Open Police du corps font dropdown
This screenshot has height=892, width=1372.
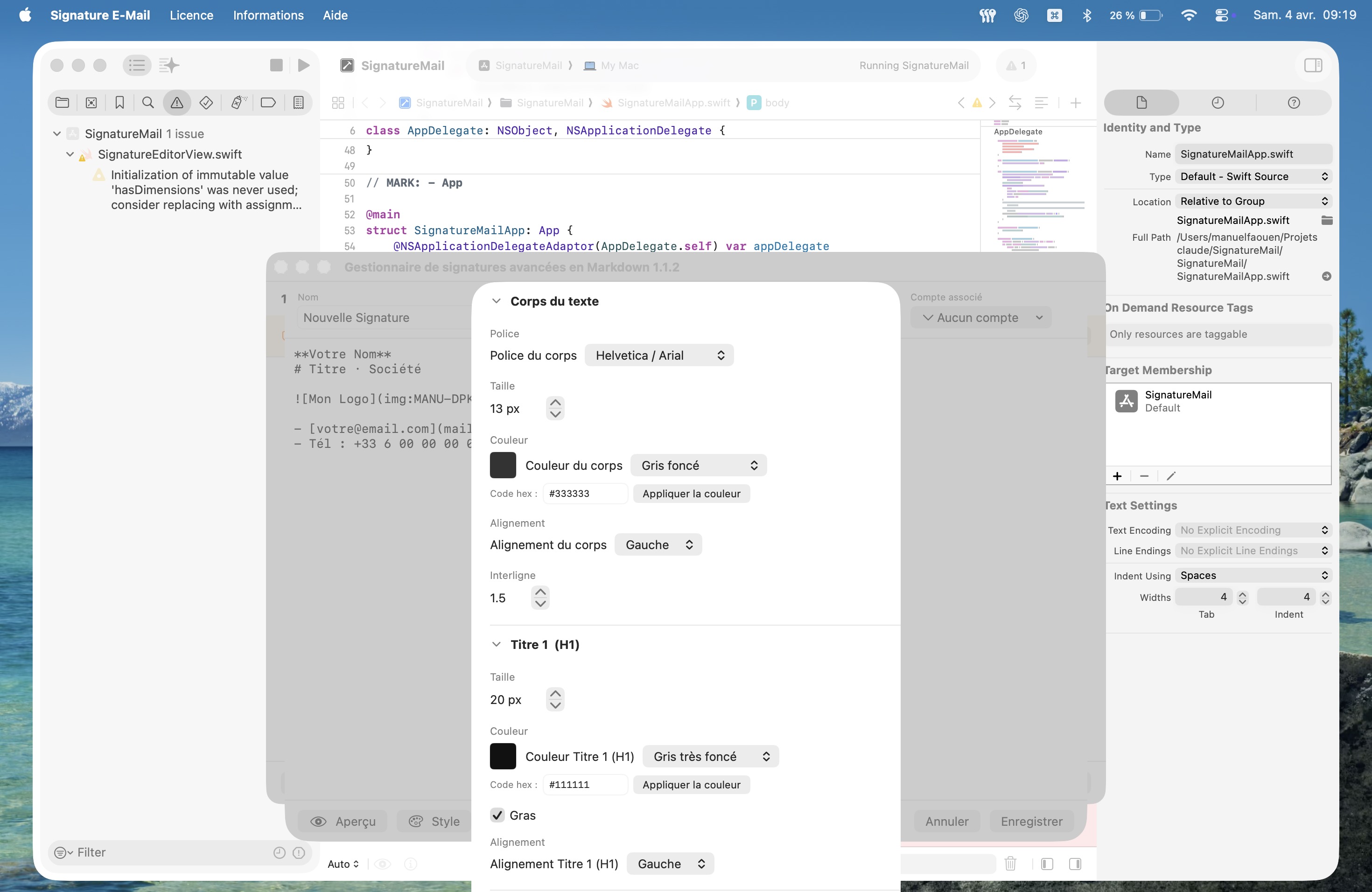659,355
